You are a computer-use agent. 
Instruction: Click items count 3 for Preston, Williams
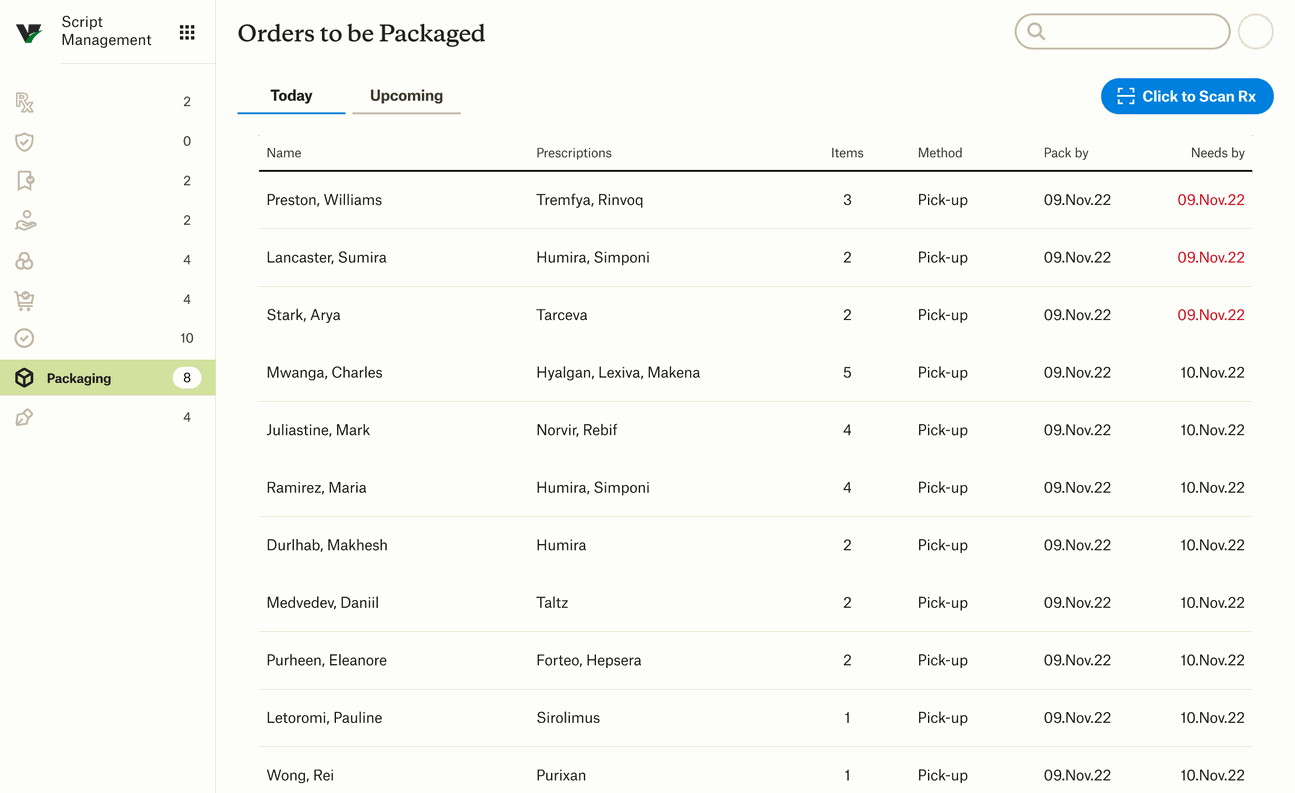[x=847, y=200]
